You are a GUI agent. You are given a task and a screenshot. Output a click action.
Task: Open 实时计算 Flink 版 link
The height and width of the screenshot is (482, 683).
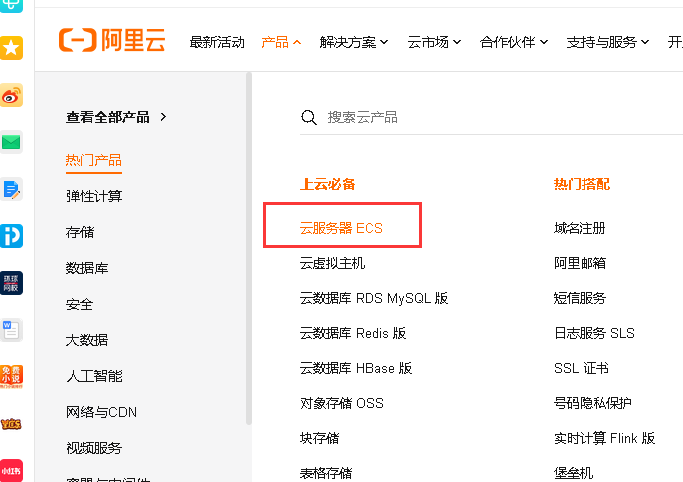coord(605,438)
